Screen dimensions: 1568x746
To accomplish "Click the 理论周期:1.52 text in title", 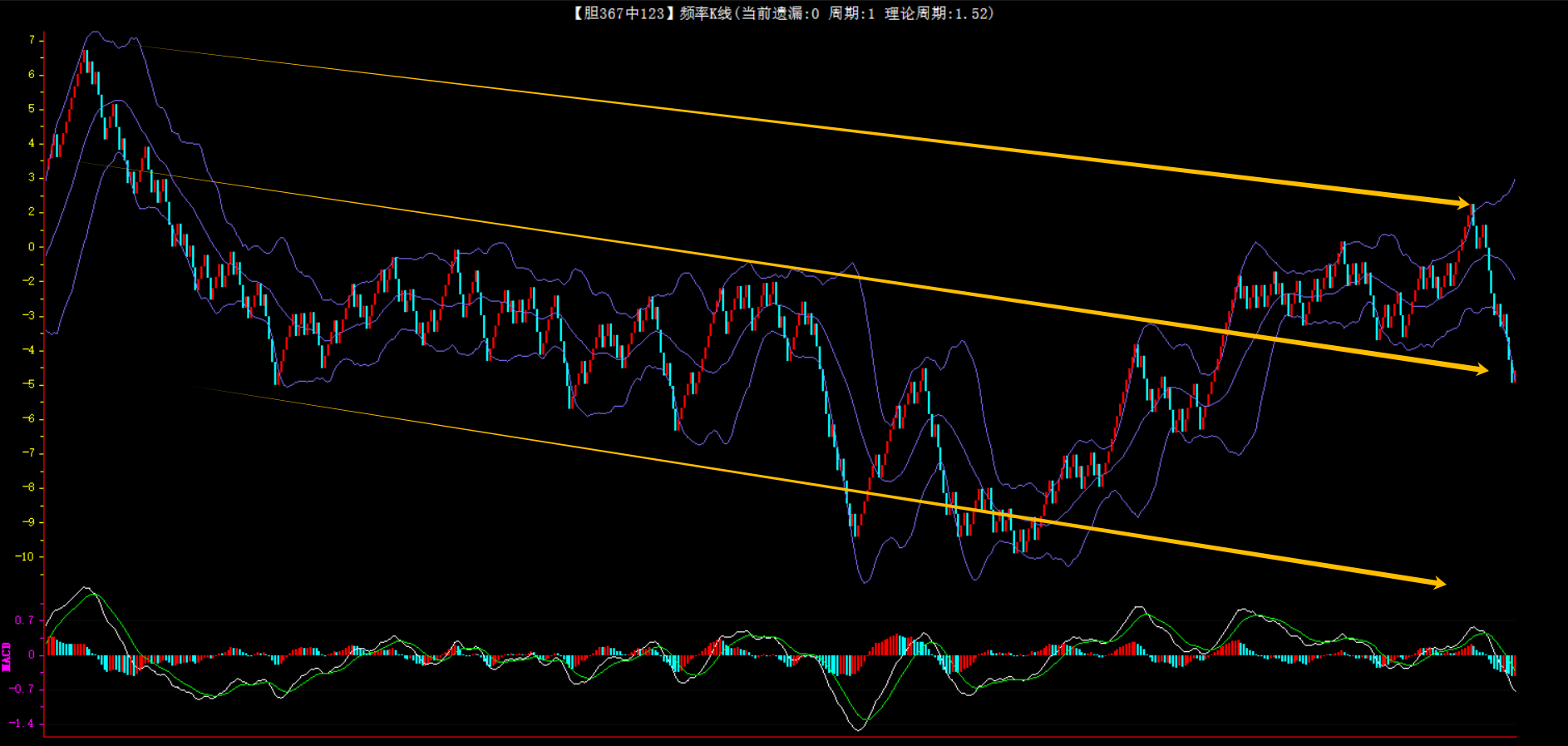I will [x=939, y=13].
